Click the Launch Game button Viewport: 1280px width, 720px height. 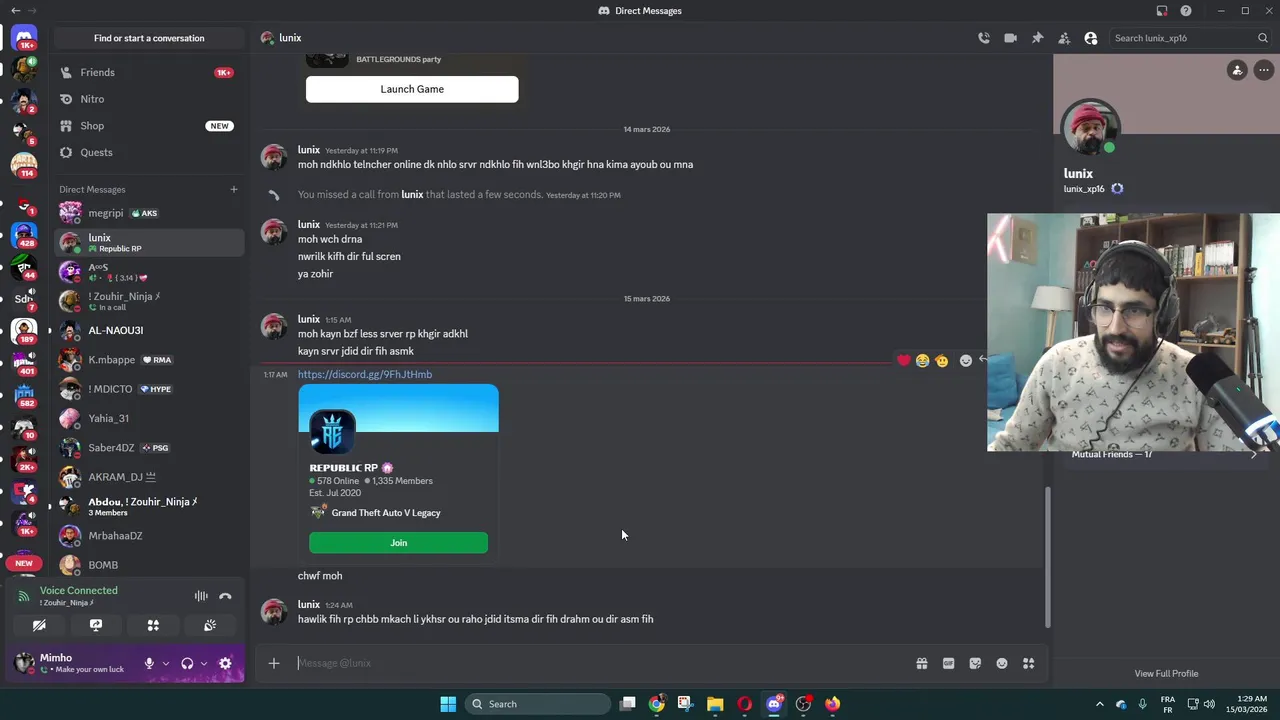coord(412,89)
